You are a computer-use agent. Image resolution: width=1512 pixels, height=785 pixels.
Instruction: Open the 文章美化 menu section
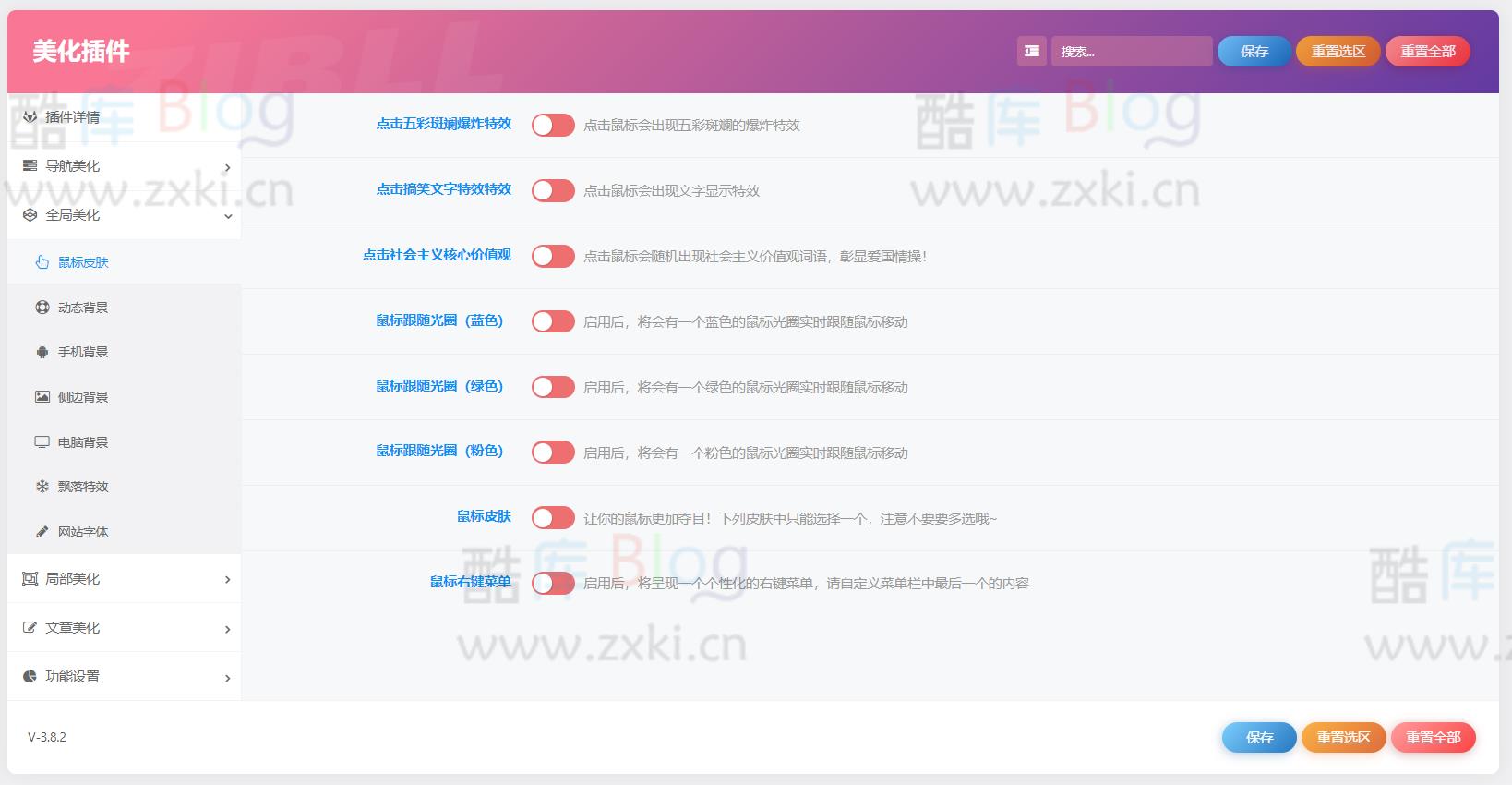[x=124, y=628]
